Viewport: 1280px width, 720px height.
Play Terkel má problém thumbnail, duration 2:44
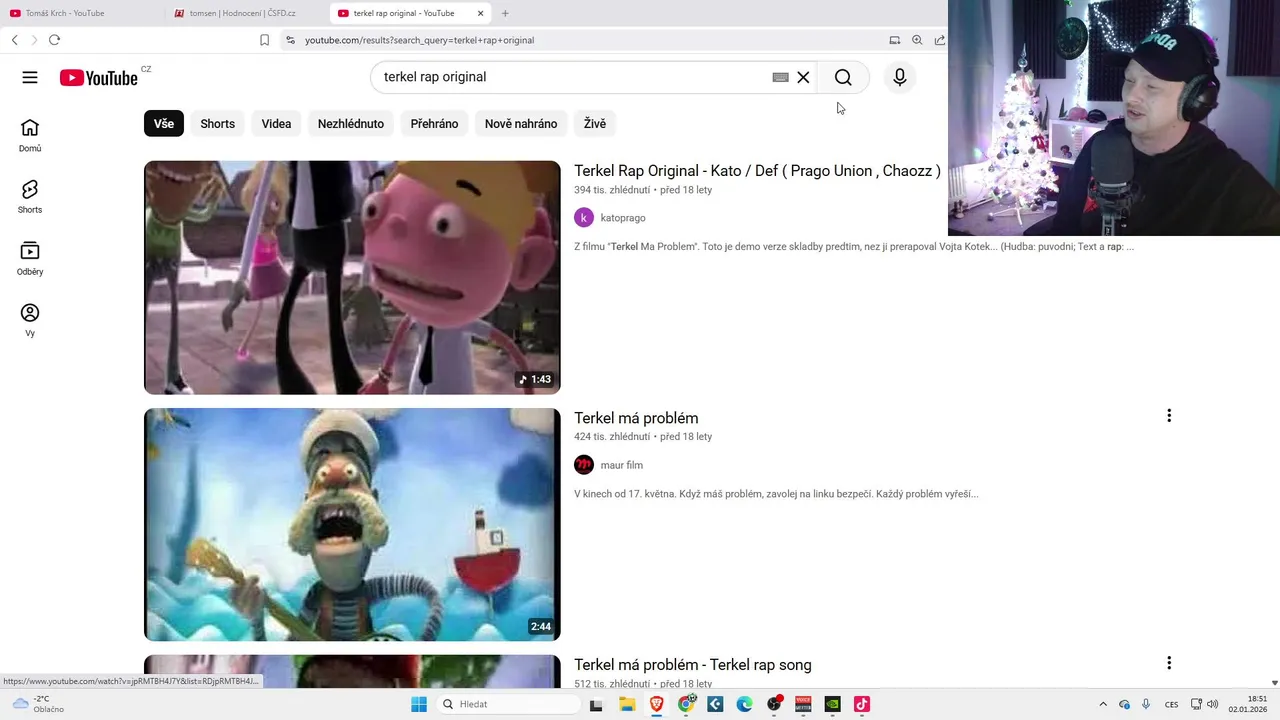[352, 524]
